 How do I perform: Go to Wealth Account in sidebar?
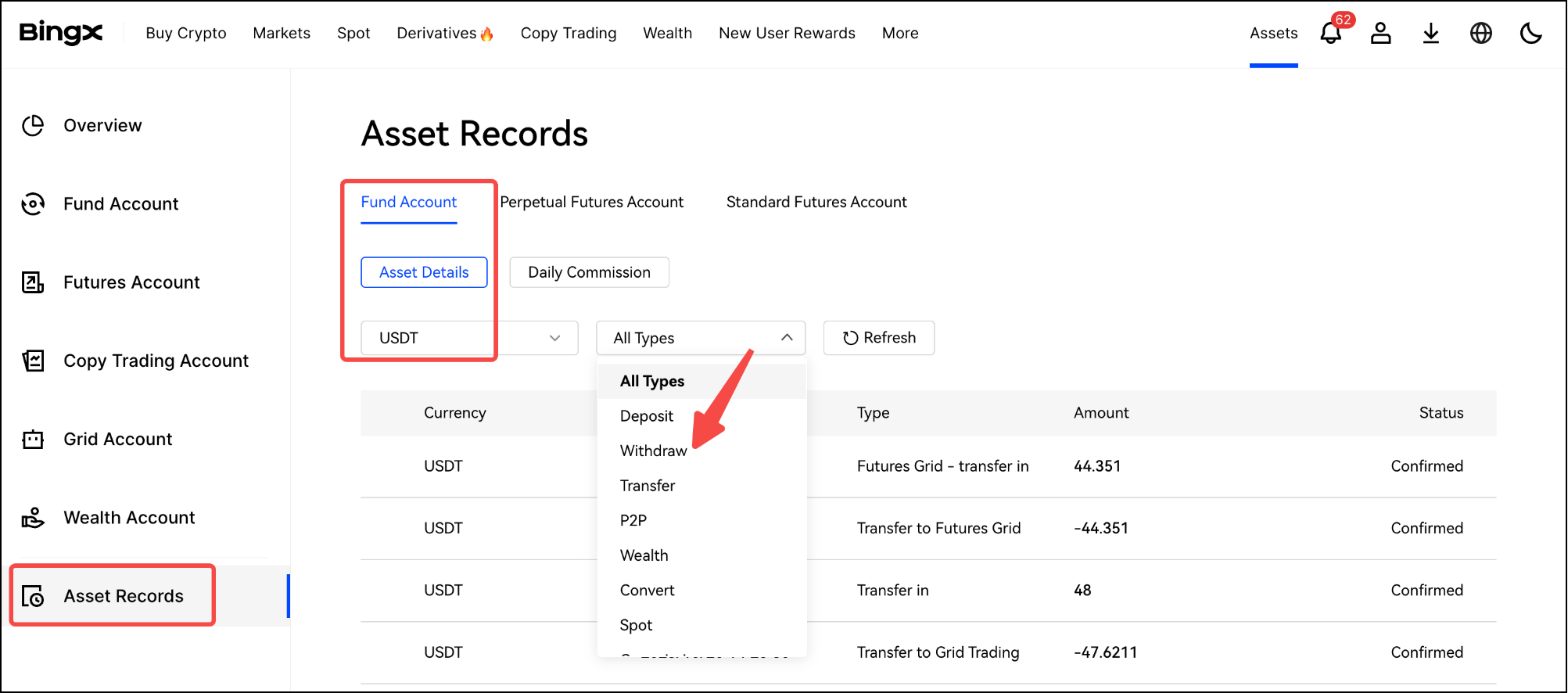coord(129,518)
